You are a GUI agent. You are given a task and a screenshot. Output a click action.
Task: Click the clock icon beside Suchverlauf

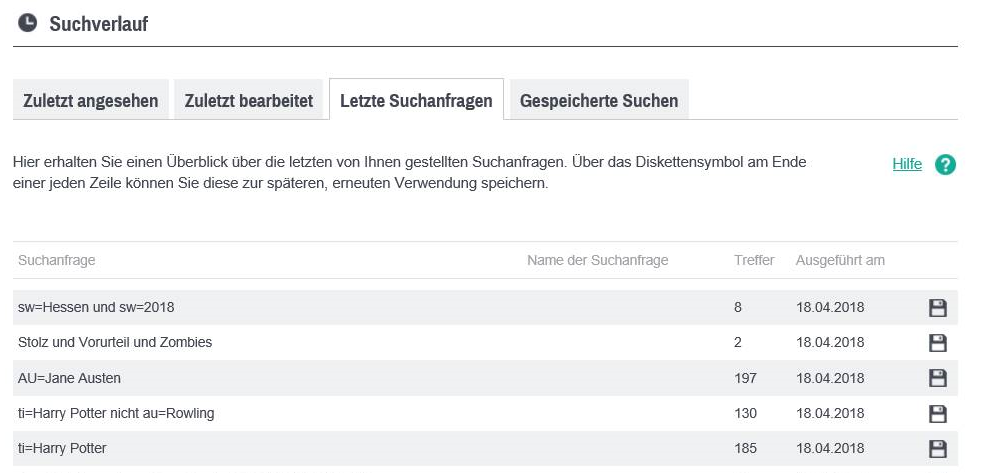coord(28,22)
